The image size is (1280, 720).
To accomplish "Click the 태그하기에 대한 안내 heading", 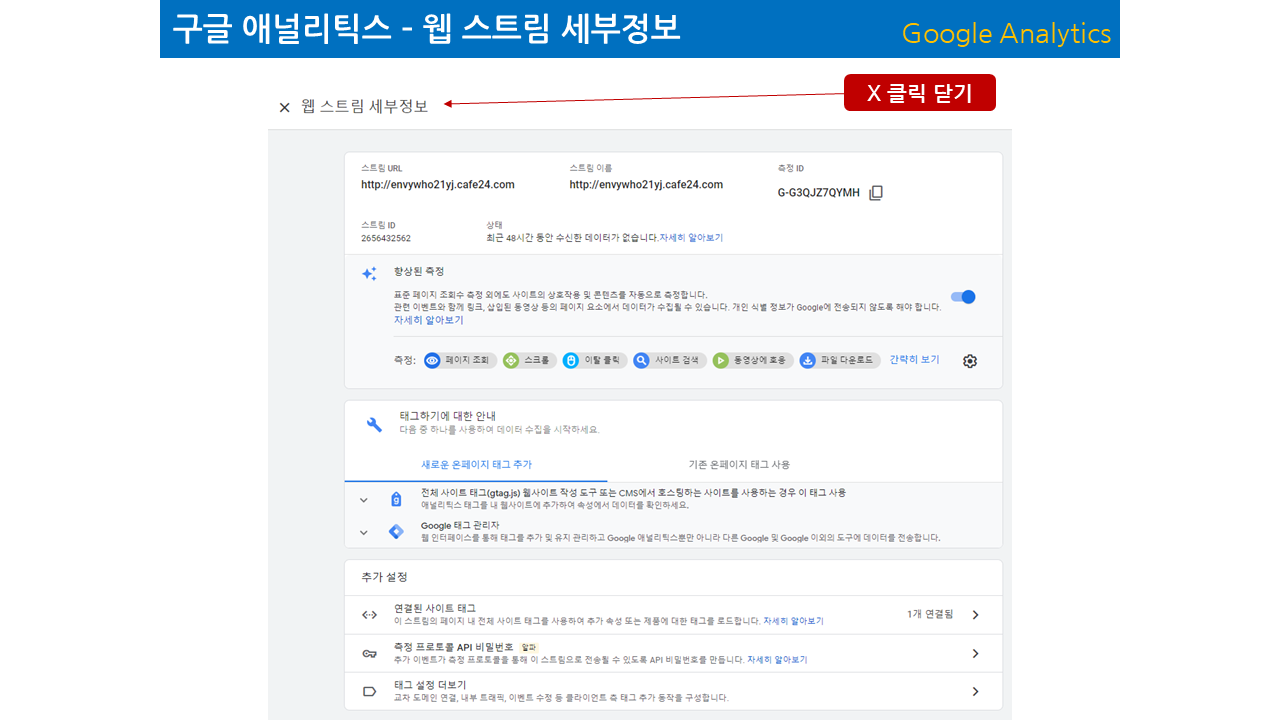I will pyautogui.click(x=448, y=415).
